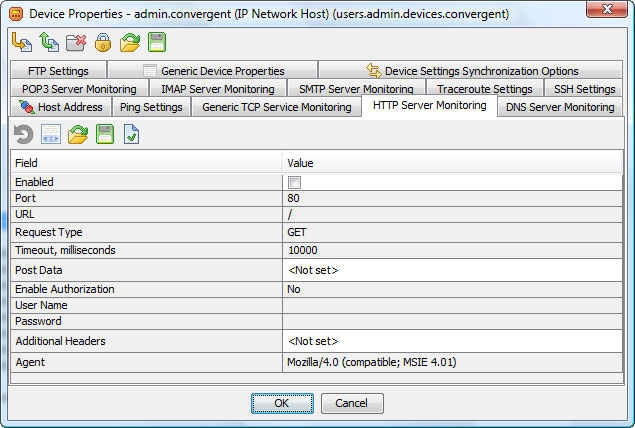Viewport: 635px width, 428px height.
Task: Open Request Type GET value dropdown
Action: pos(452,232)
